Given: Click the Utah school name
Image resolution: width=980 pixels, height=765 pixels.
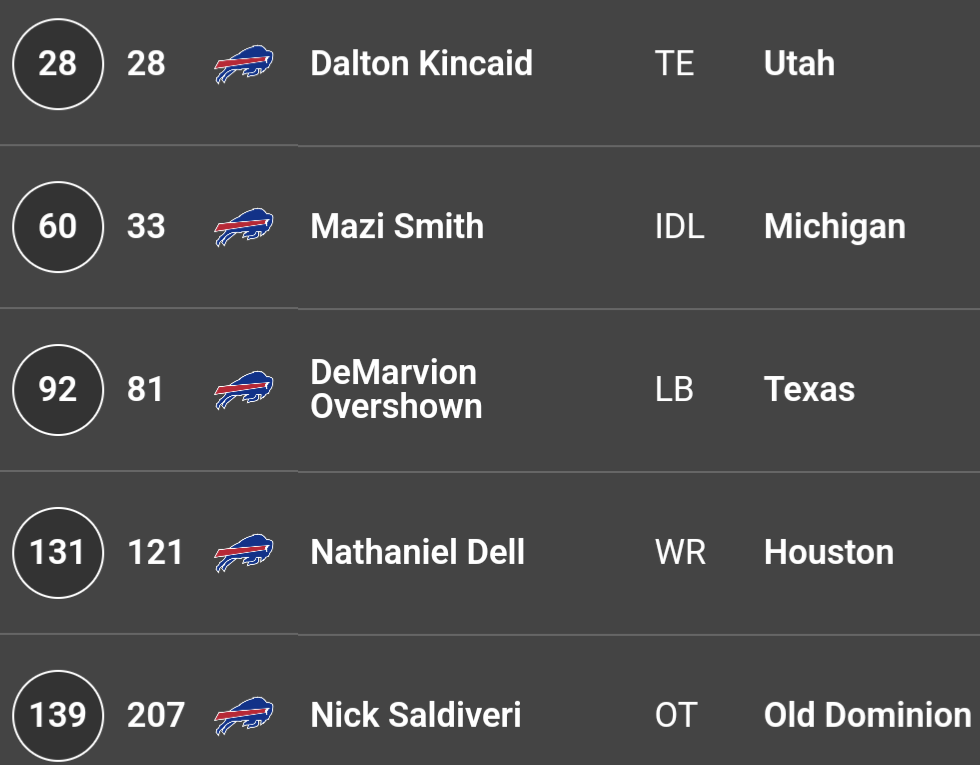Looking at the screenshot, I should point(799,64).
